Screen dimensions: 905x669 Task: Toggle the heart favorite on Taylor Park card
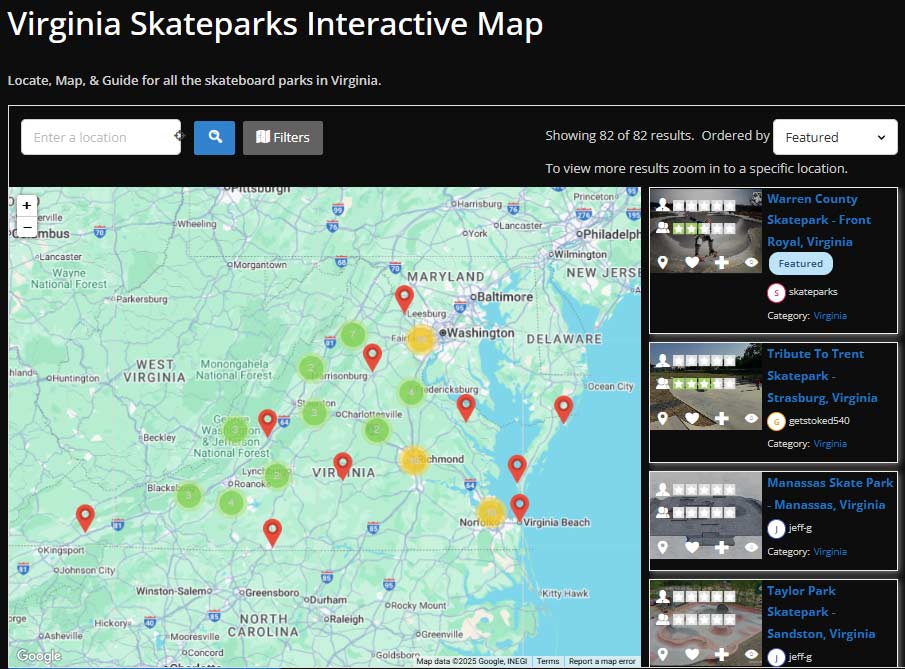click(692, 655)
